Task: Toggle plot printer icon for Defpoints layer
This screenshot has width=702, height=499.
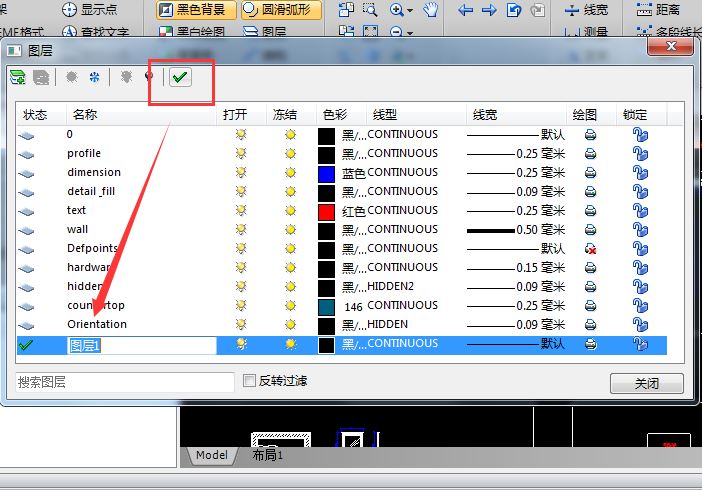Action: point(591,249)
